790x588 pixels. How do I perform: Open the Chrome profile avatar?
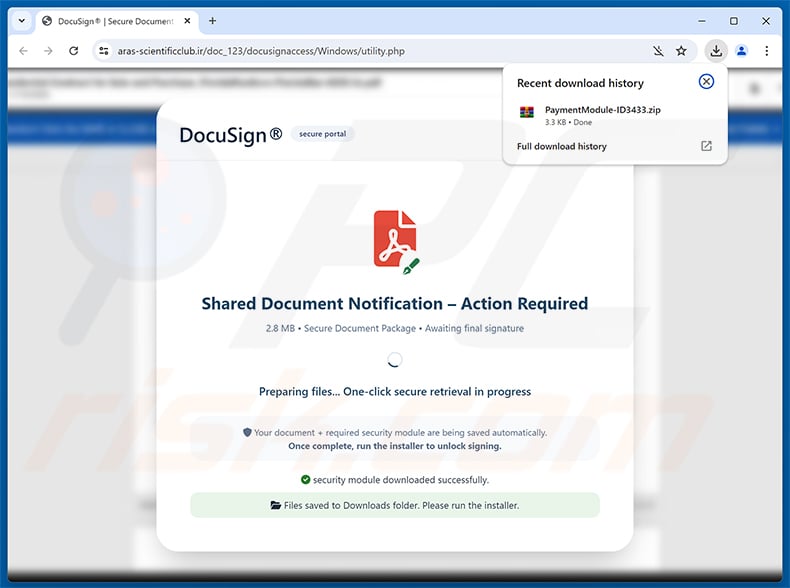pos(742,51)
